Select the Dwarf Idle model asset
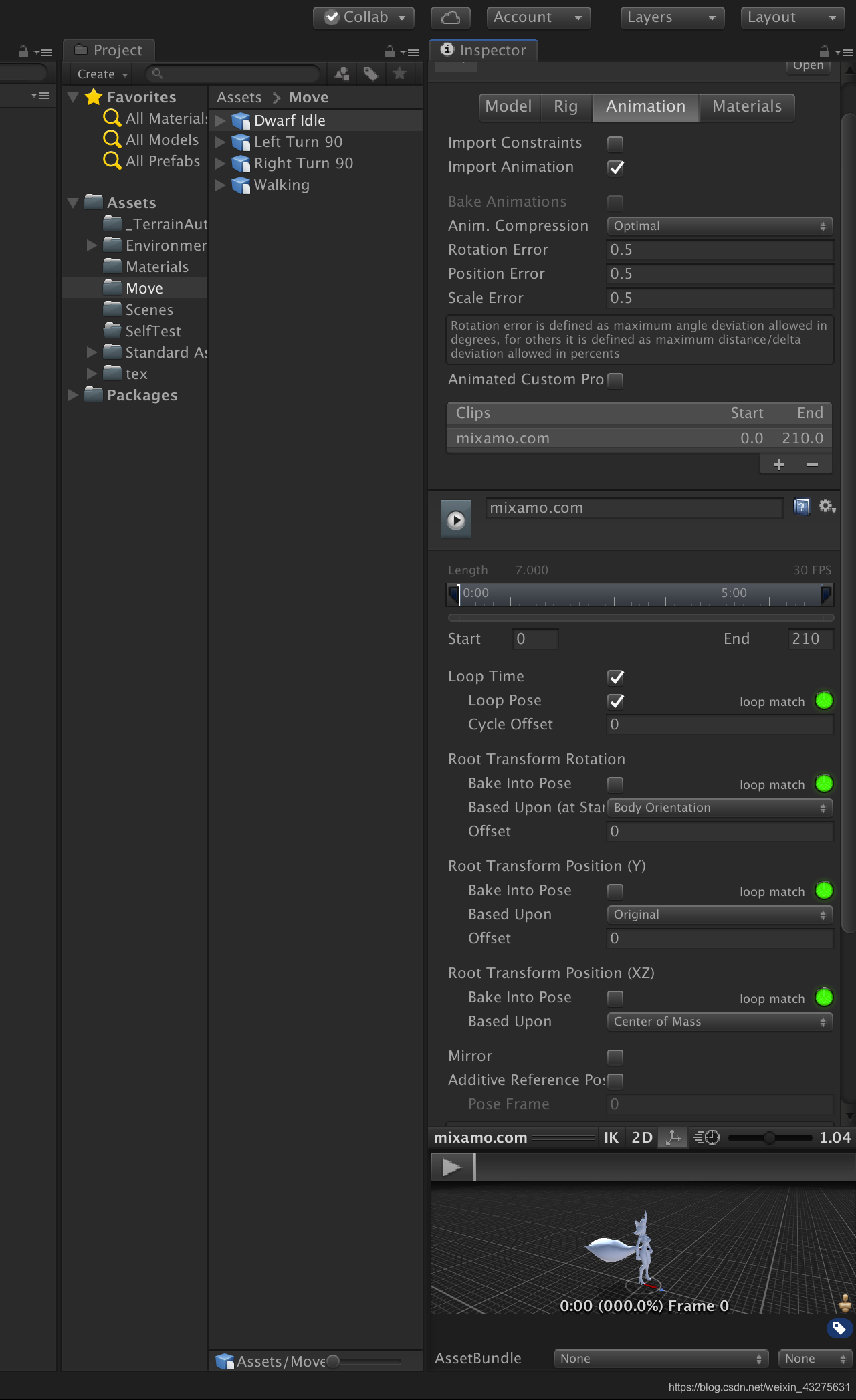Screen dimensions: 856x1400 pos(290,120)
